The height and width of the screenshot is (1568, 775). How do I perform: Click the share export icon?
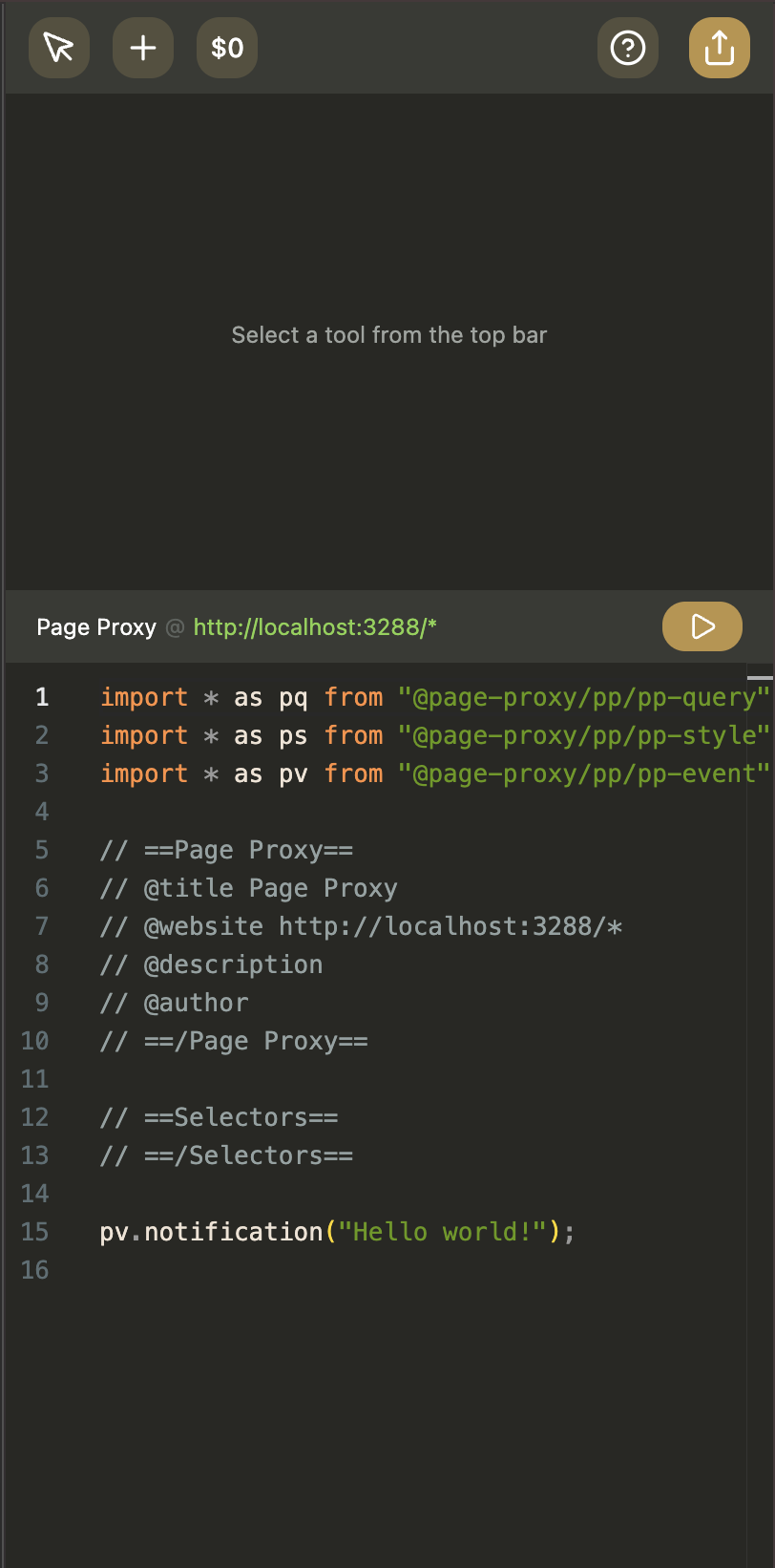coord(720,48)
